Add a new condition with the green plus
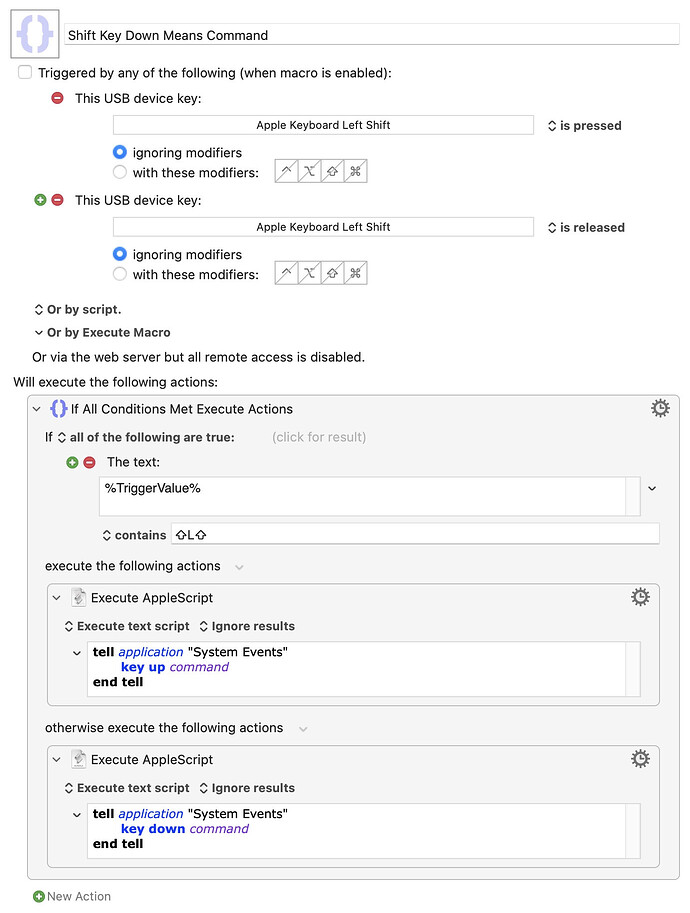690x913 pixels. (72, 462)
